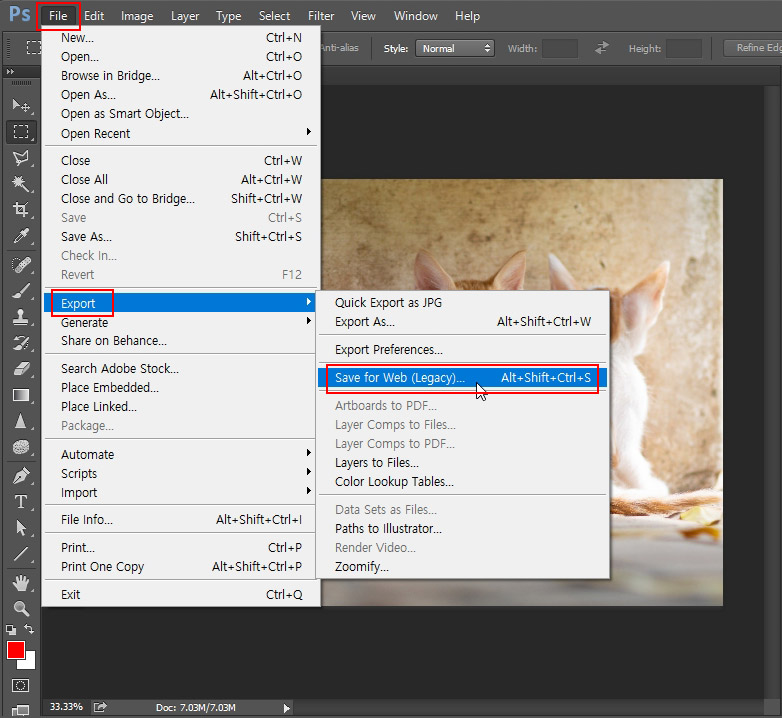Open the red foreground color swatch

(15, 650)
